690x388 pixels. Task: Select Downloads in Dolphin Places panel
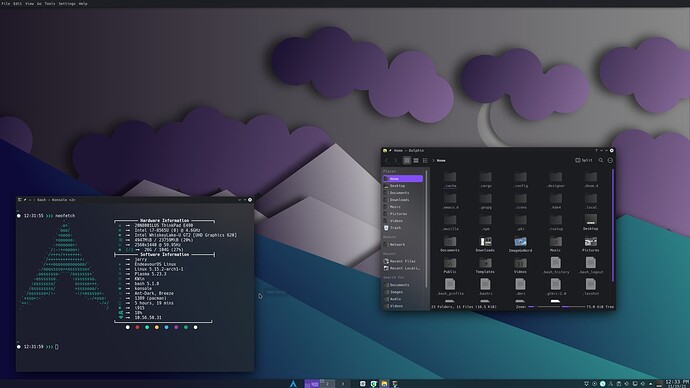tap(403, 200)
